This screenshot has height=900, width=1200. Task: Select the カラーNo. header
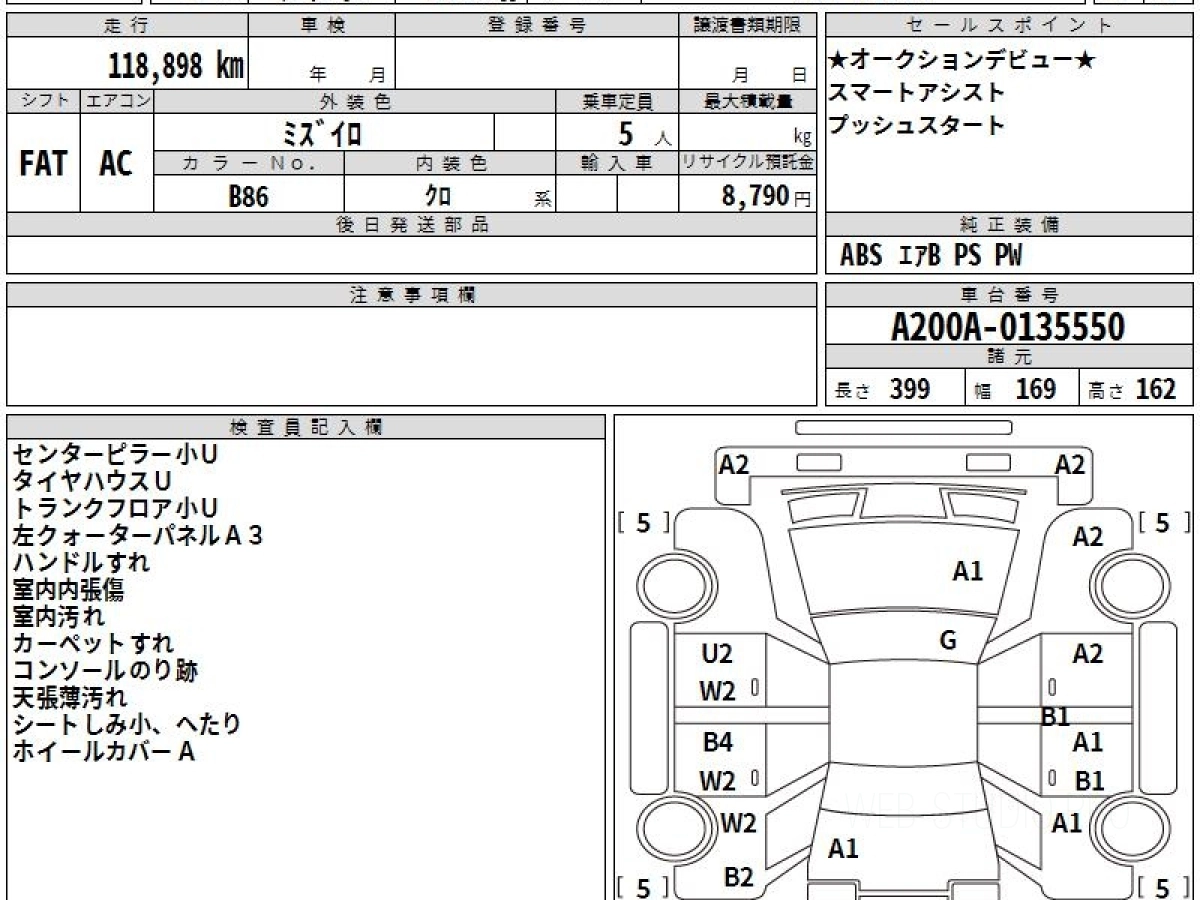(x=249, y=163)
